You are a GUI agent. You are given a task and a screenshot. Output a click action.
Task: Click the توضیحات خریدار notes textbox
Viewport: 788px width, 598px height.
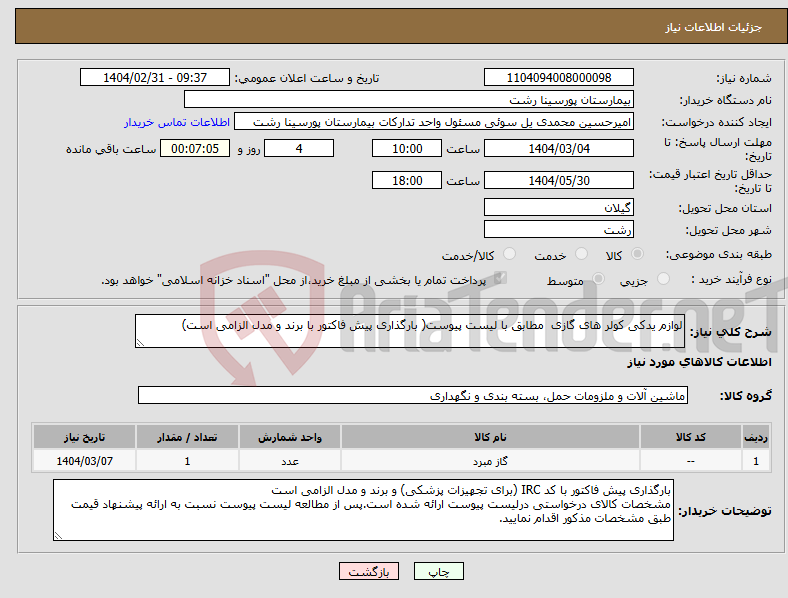click(x=363, y=510)
